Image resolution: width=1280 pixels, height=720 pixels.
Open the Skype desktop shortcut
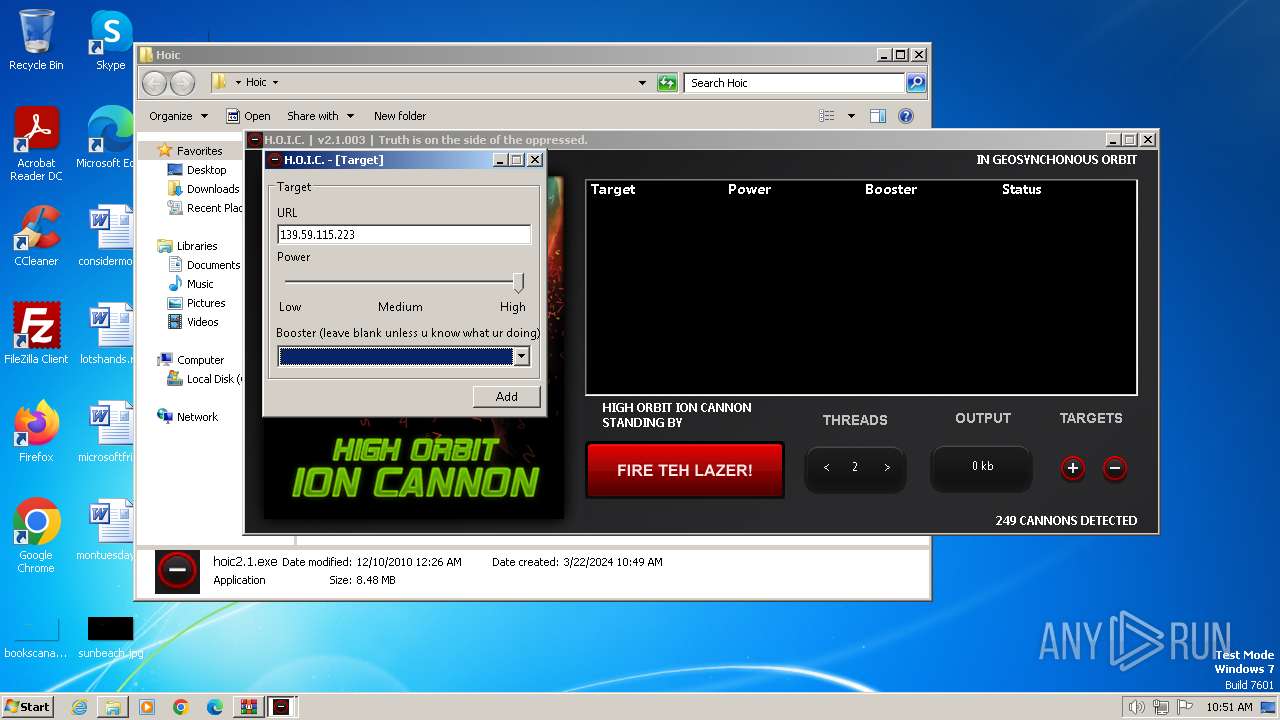pos(110,40)
